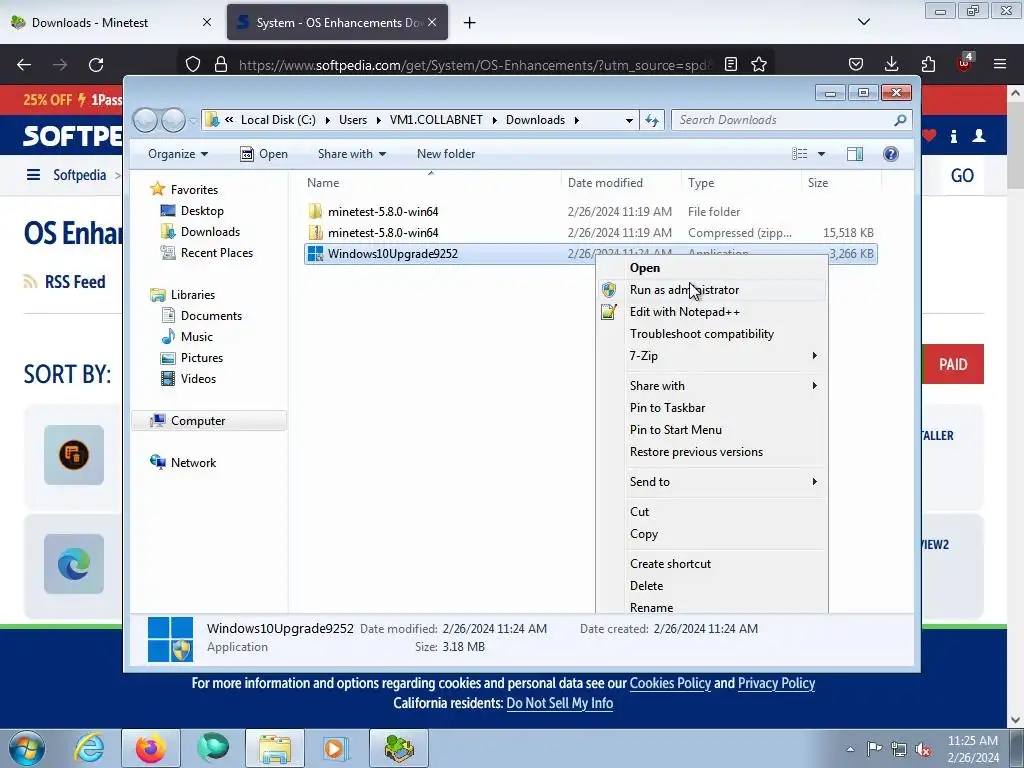This screenshot has width=1024, height=768.
Task: Open Firefox hamburger application menu
Action: (1000, 64)
